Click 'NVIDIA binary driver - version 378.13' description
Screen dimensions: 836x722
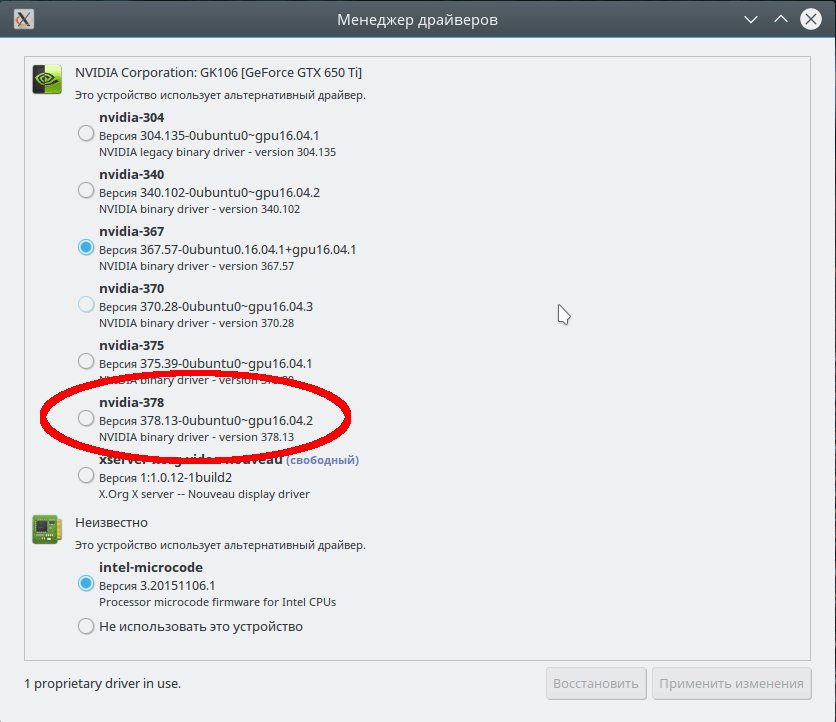pos(196,438)
